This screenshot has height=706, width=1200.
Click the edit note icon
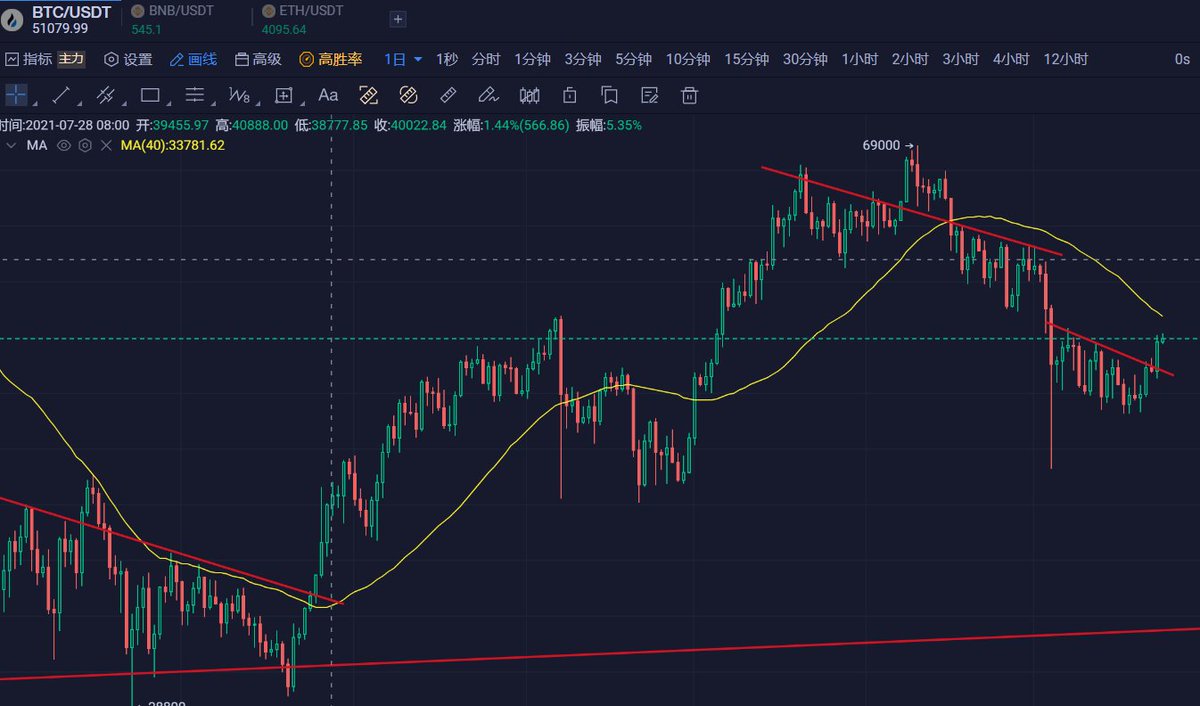pos(650,95)
